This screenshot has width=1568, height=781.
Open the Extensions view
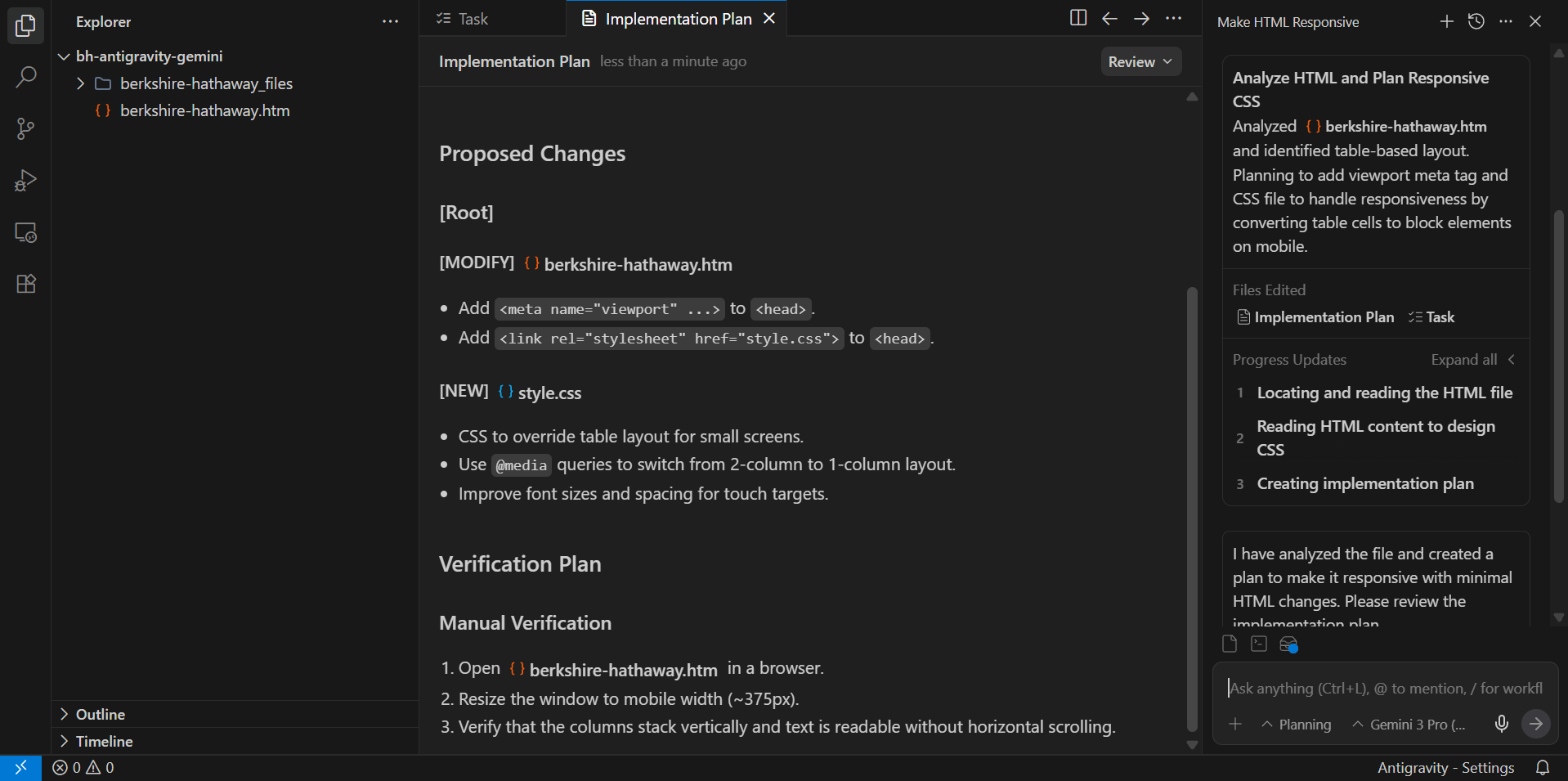(x=25, y=284)
